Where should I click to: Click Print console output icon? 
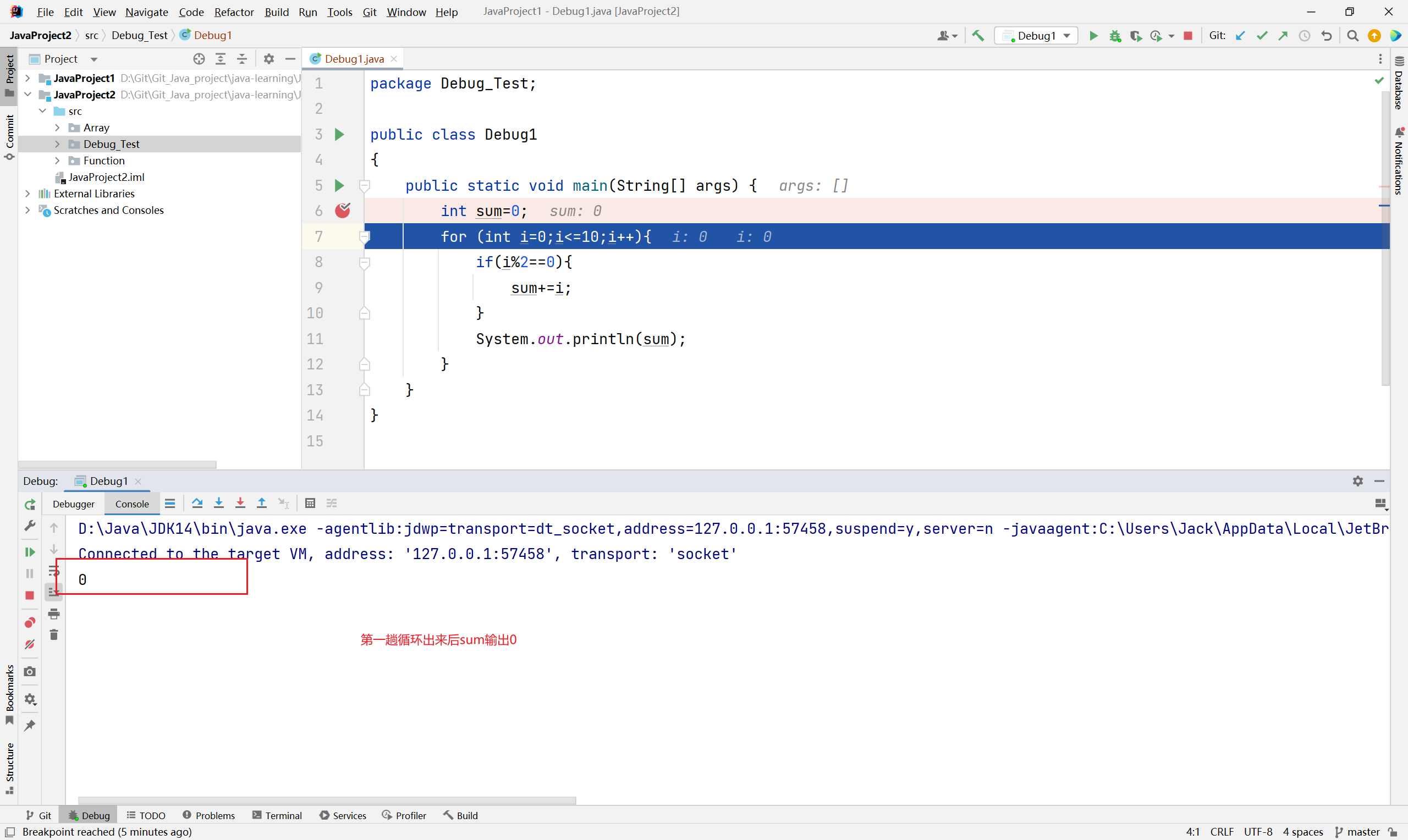point(54,614)
